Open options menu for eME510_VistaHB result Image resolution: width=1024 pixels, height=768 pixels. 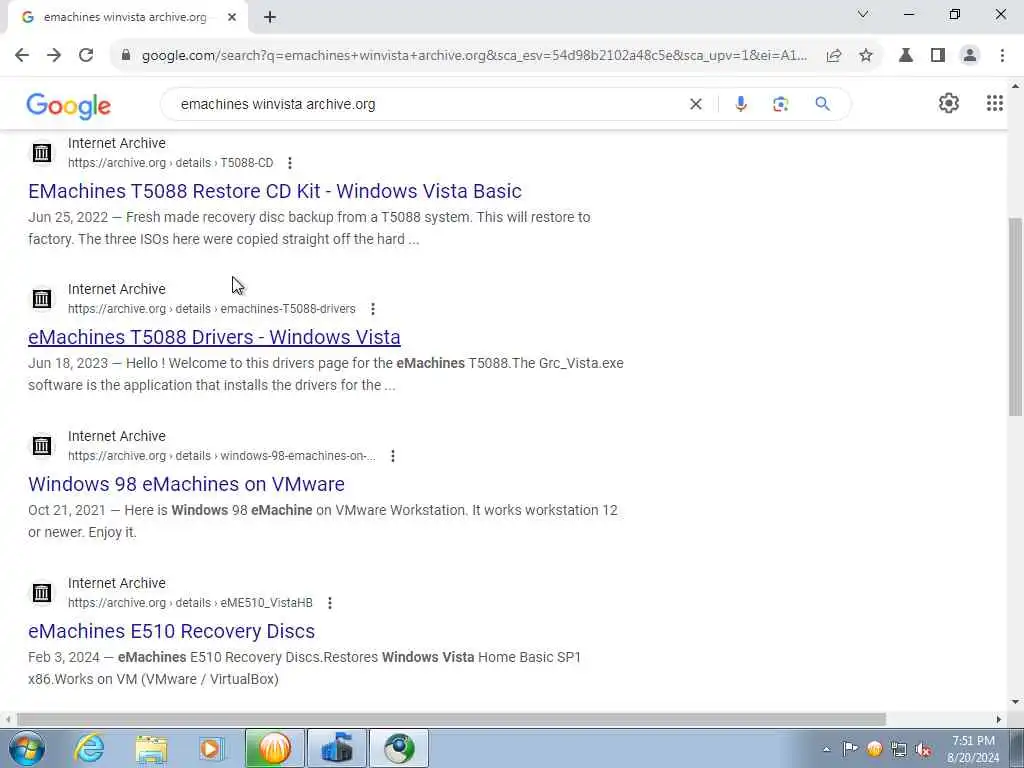tap(330, 603)
